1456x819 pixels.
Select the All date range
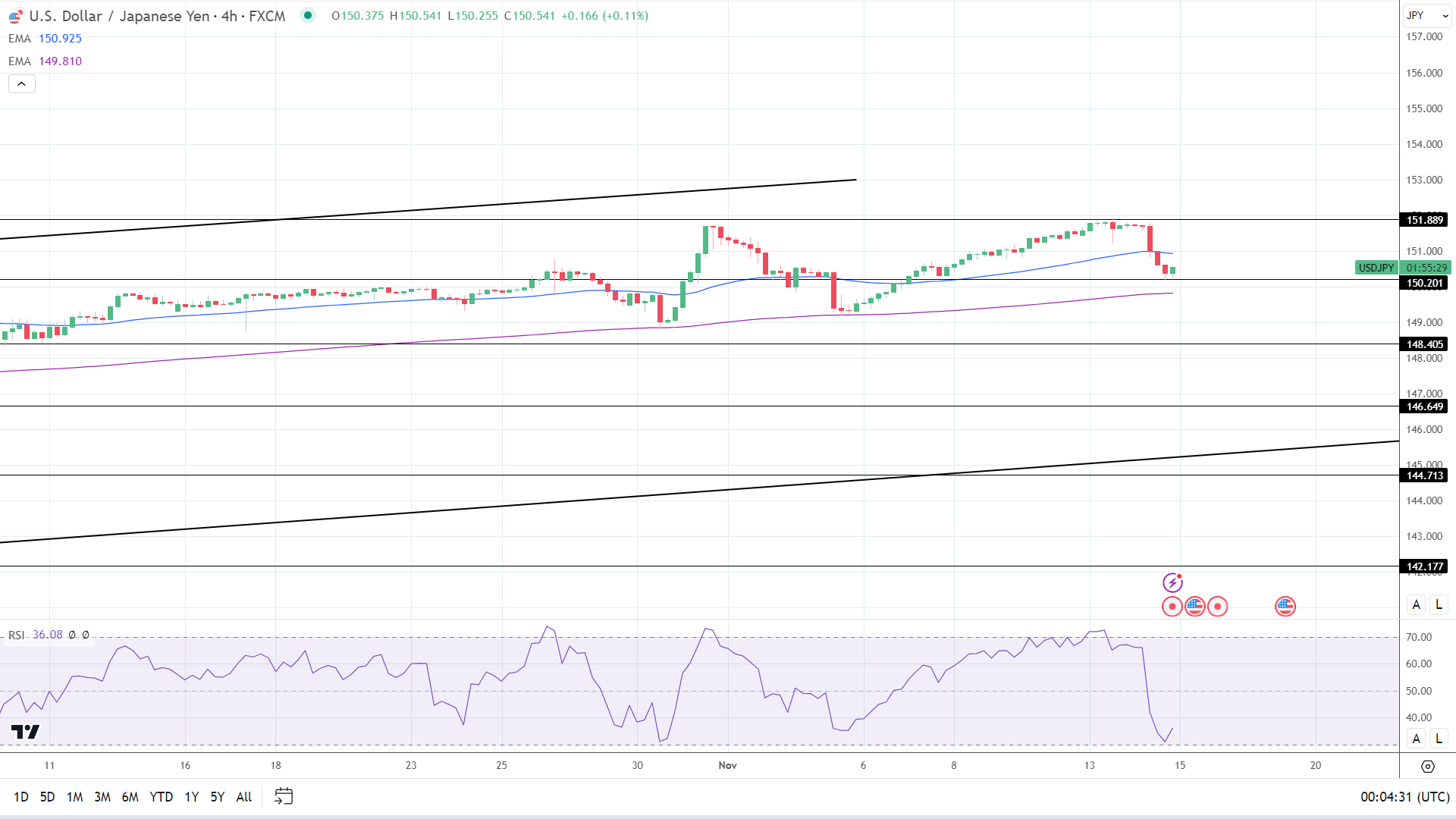(x=243, y=797)
